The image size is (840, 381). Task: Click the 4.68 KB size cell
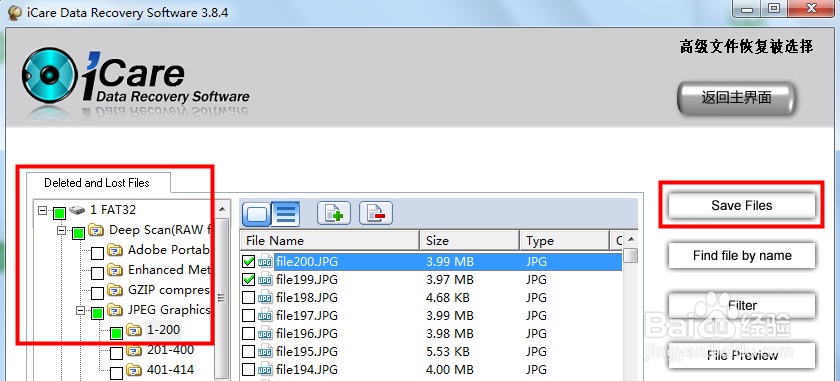tap(449, 297)
